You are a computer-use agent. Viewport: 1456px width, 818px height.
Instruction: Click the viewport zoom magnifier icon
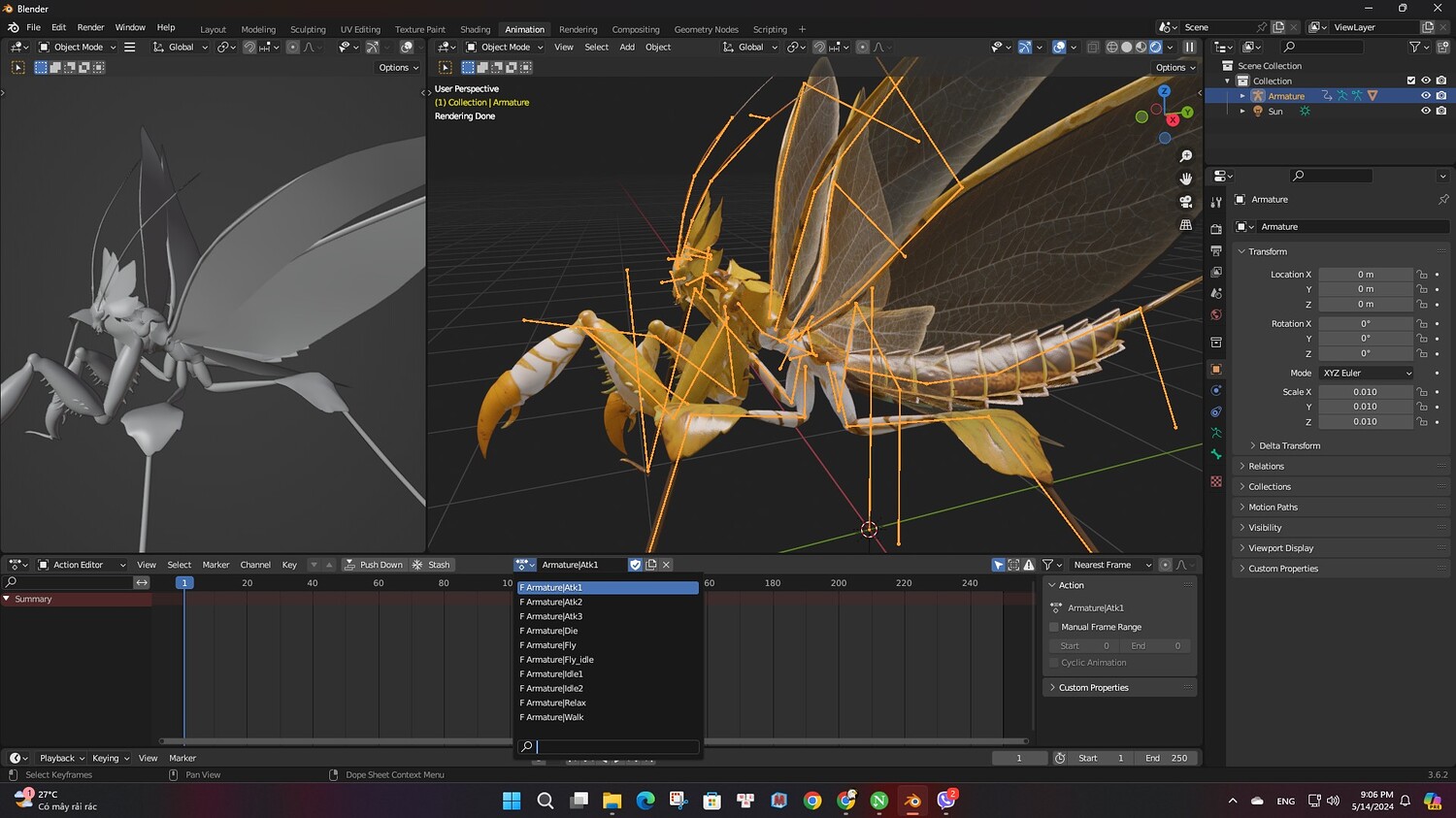[1185, 156]
